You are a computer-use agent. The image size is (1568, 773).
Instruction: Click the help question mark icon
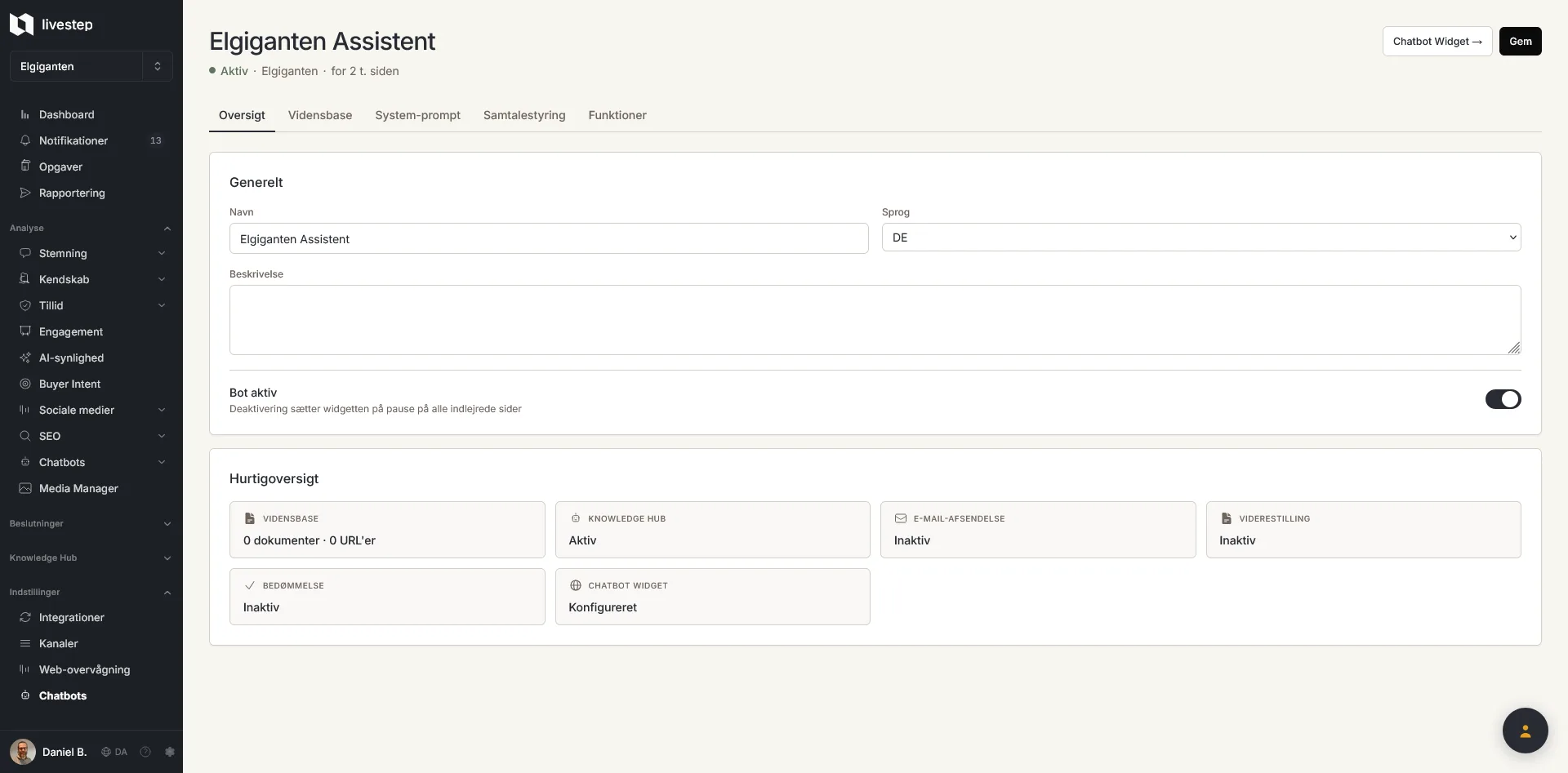pyautogui.click(x=145, y=752)
